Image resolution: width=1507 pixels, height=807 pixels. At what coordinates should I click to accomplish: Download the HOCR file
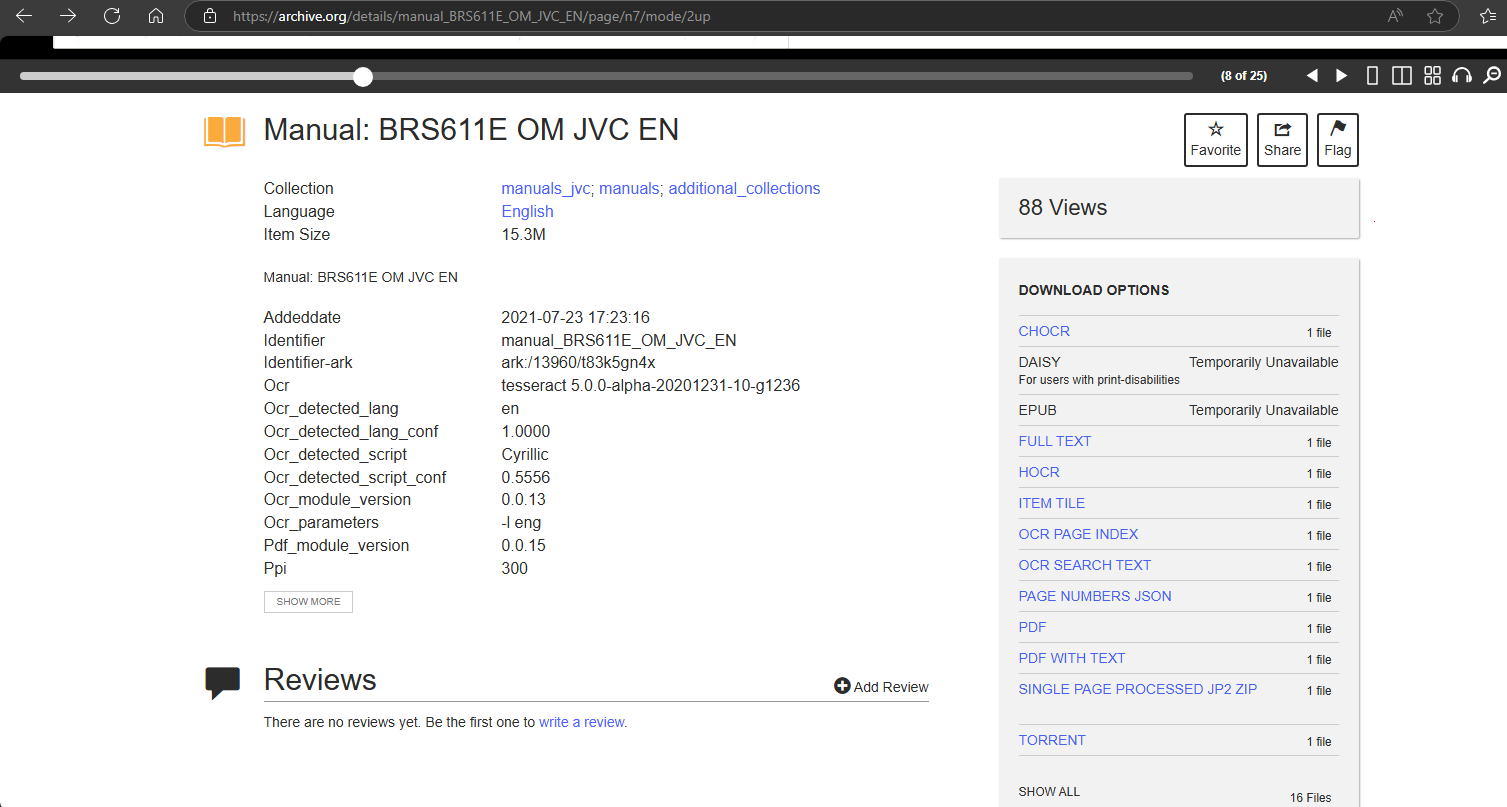(x=1039, y=472)
